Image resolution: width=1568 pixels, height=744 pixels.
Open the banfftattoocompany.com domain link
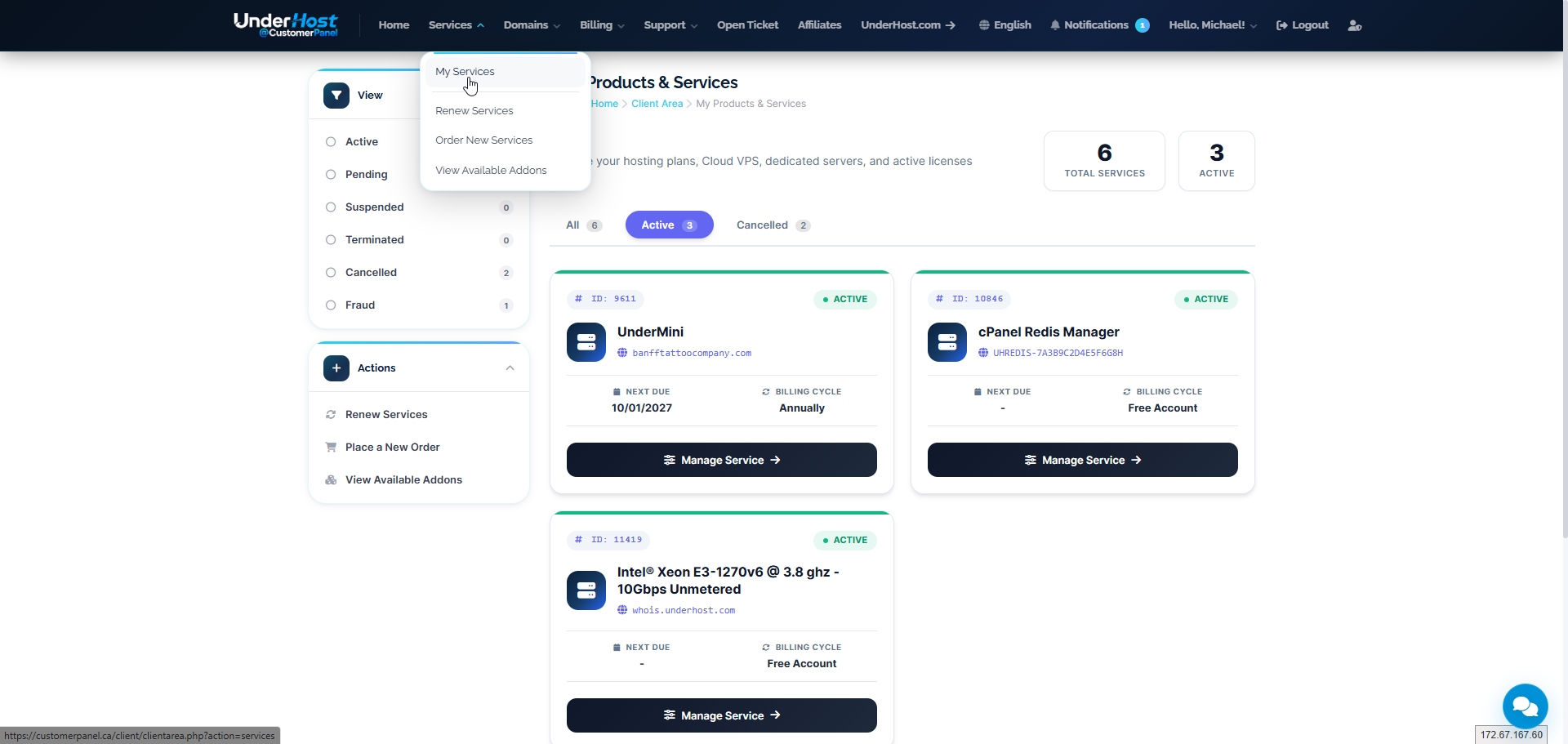pos(692,353)
